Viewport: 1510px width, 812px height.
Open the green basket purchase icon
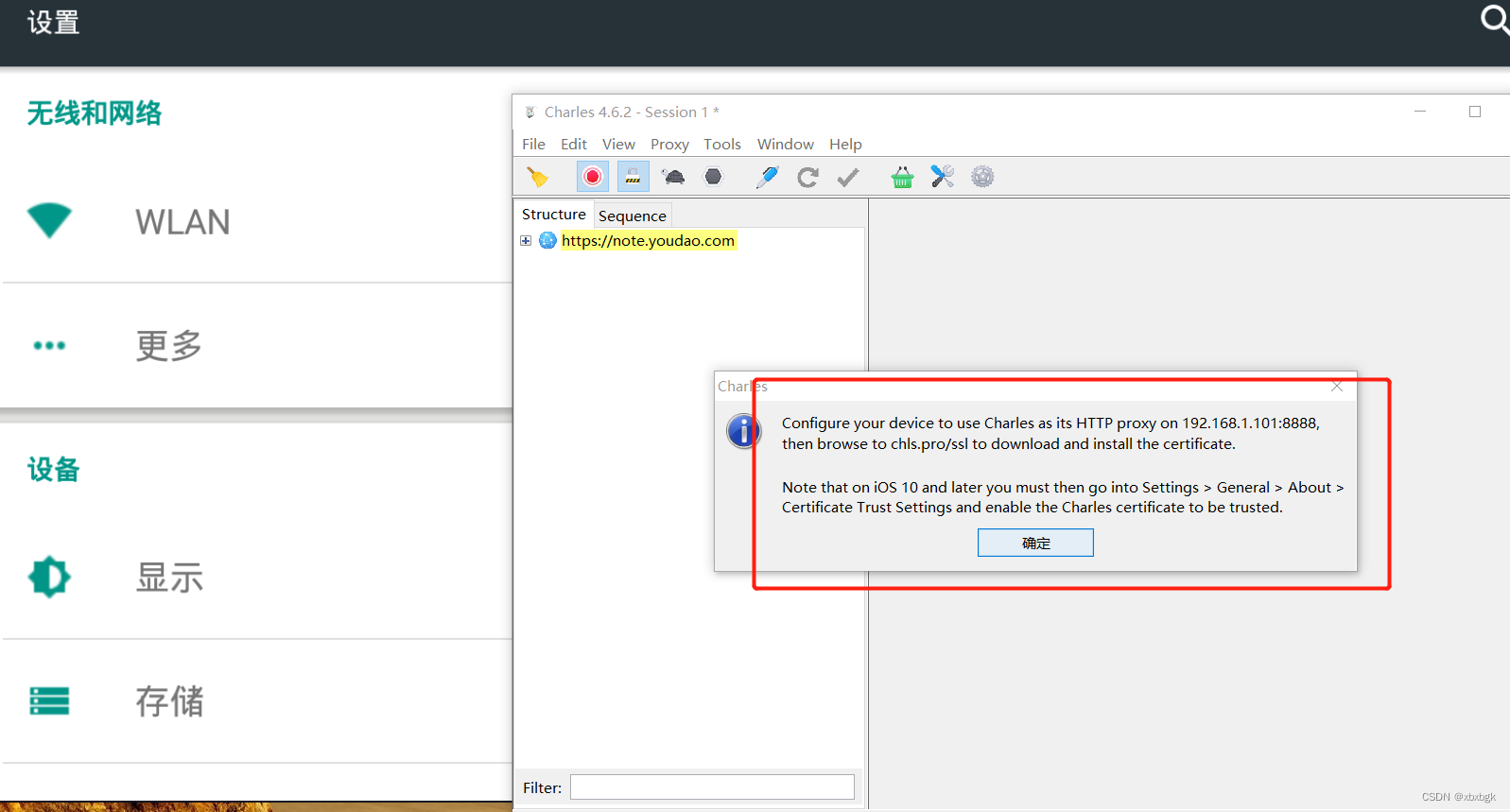pyautogui.click(x=902, y=177)
